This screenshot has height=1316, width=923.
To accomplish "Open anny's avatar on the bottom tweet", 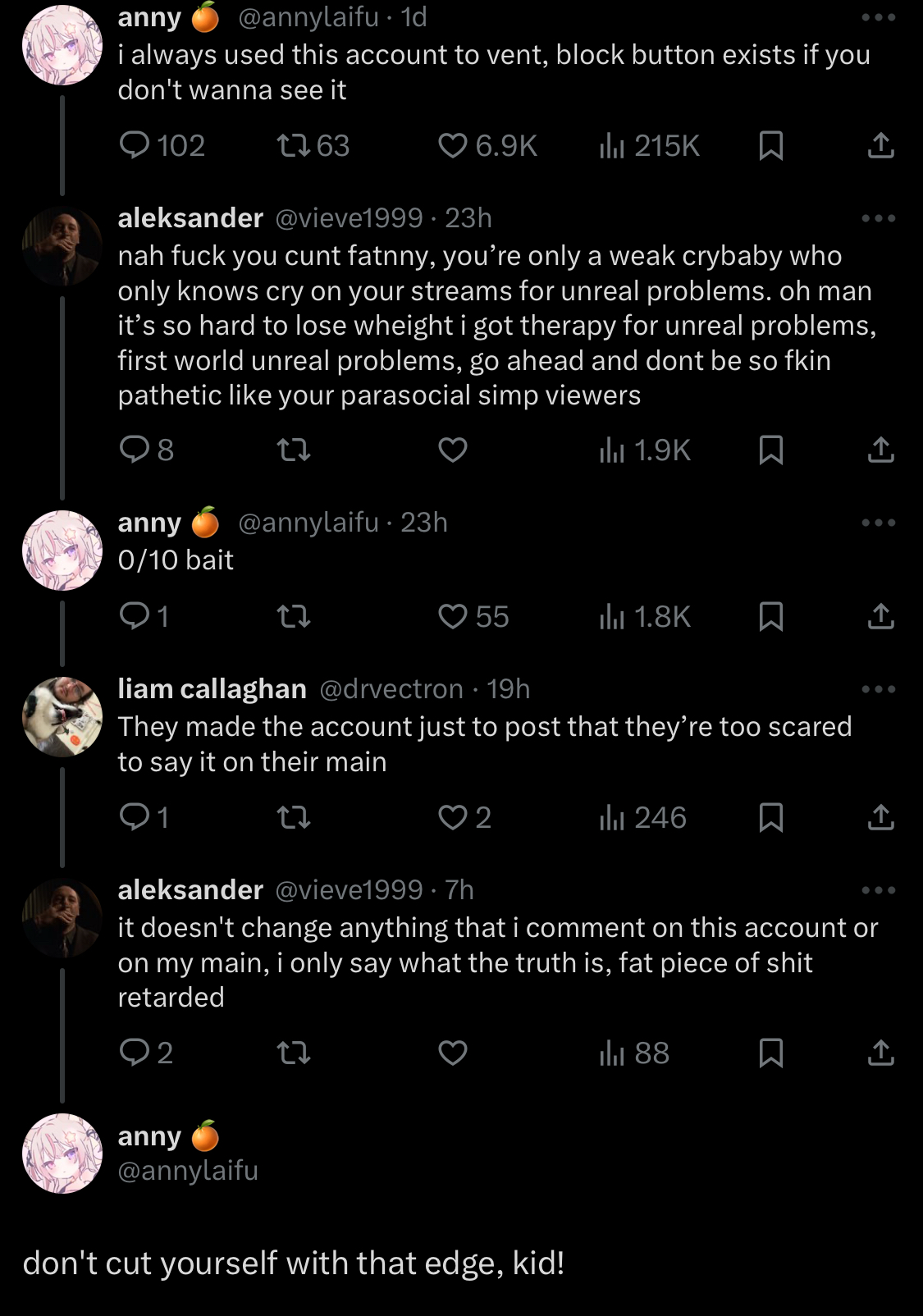I will coord(62,1153).
